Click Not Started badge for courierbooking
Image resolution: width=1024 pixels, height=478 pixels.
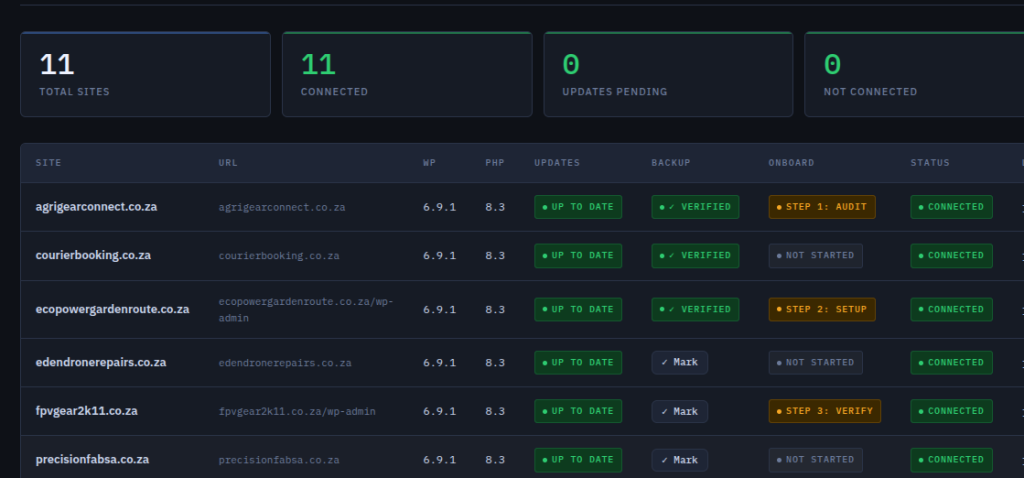[815, 256]
